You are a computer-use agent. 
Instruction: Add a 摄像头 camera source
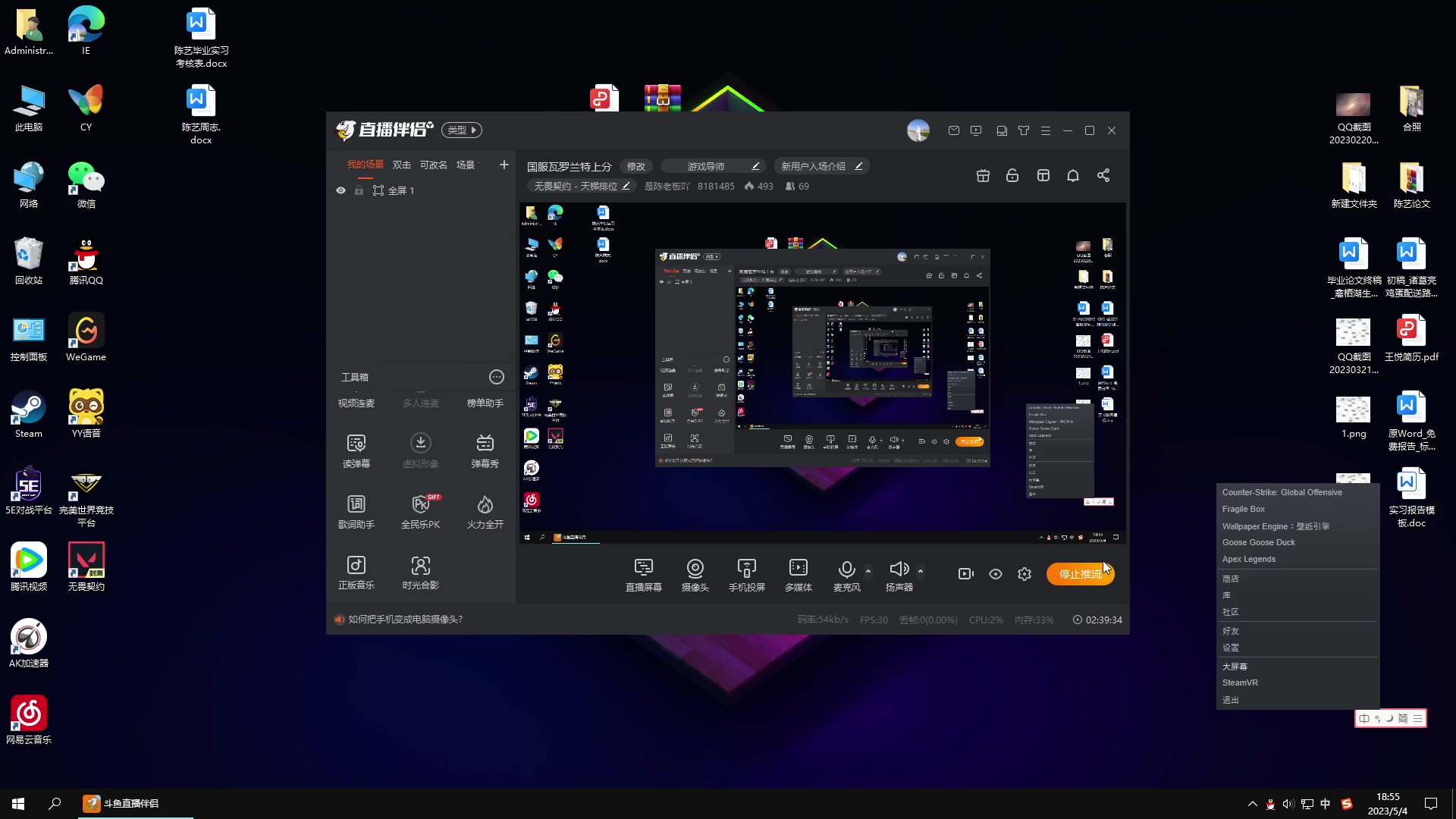coord(695,575)
